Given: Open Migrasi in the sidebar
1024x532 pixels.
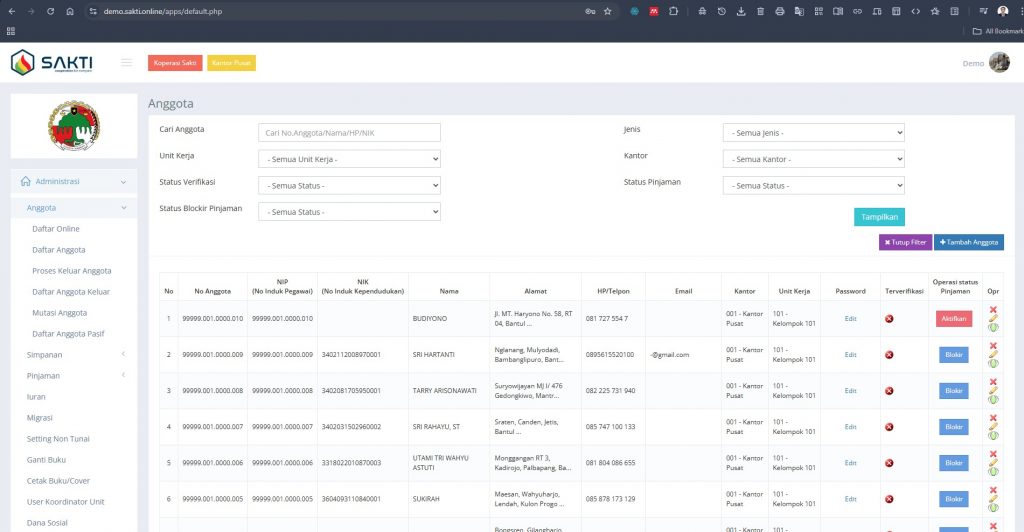Looking at the screenshot, I should pos(39,417).
